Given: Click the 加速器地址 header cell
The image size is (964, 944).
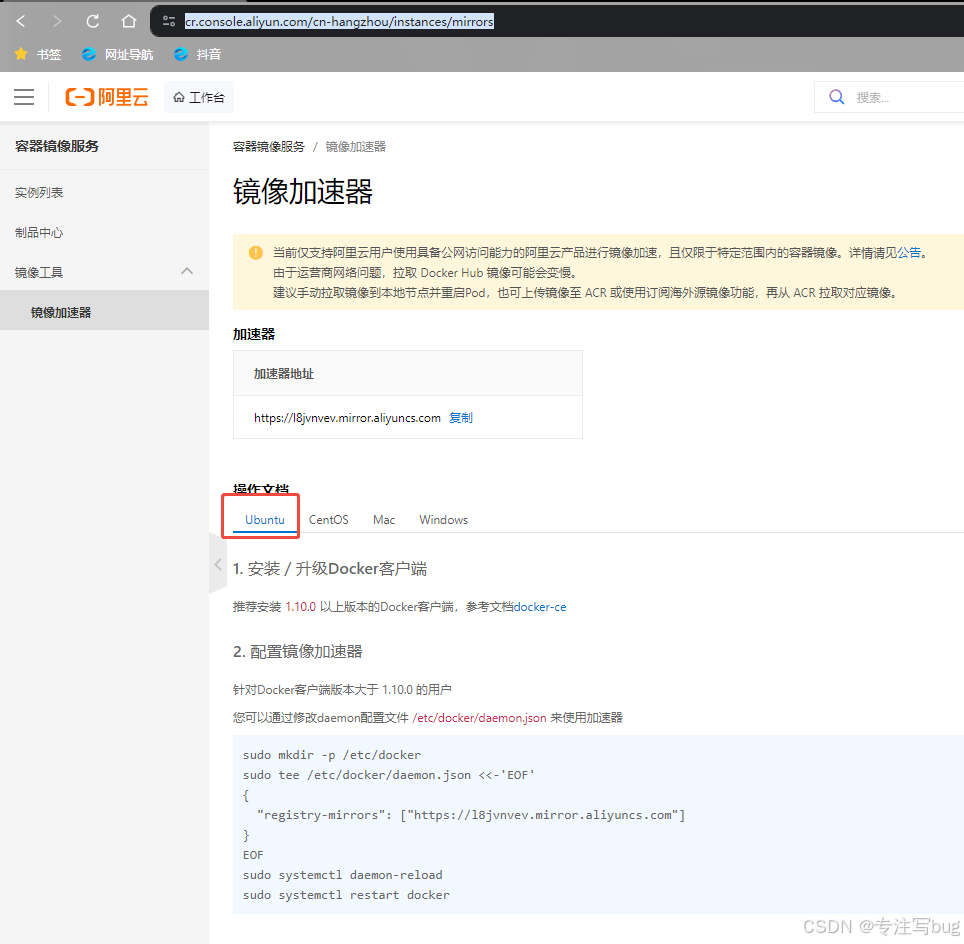Looking at the screenshot, I should (408, 373).
